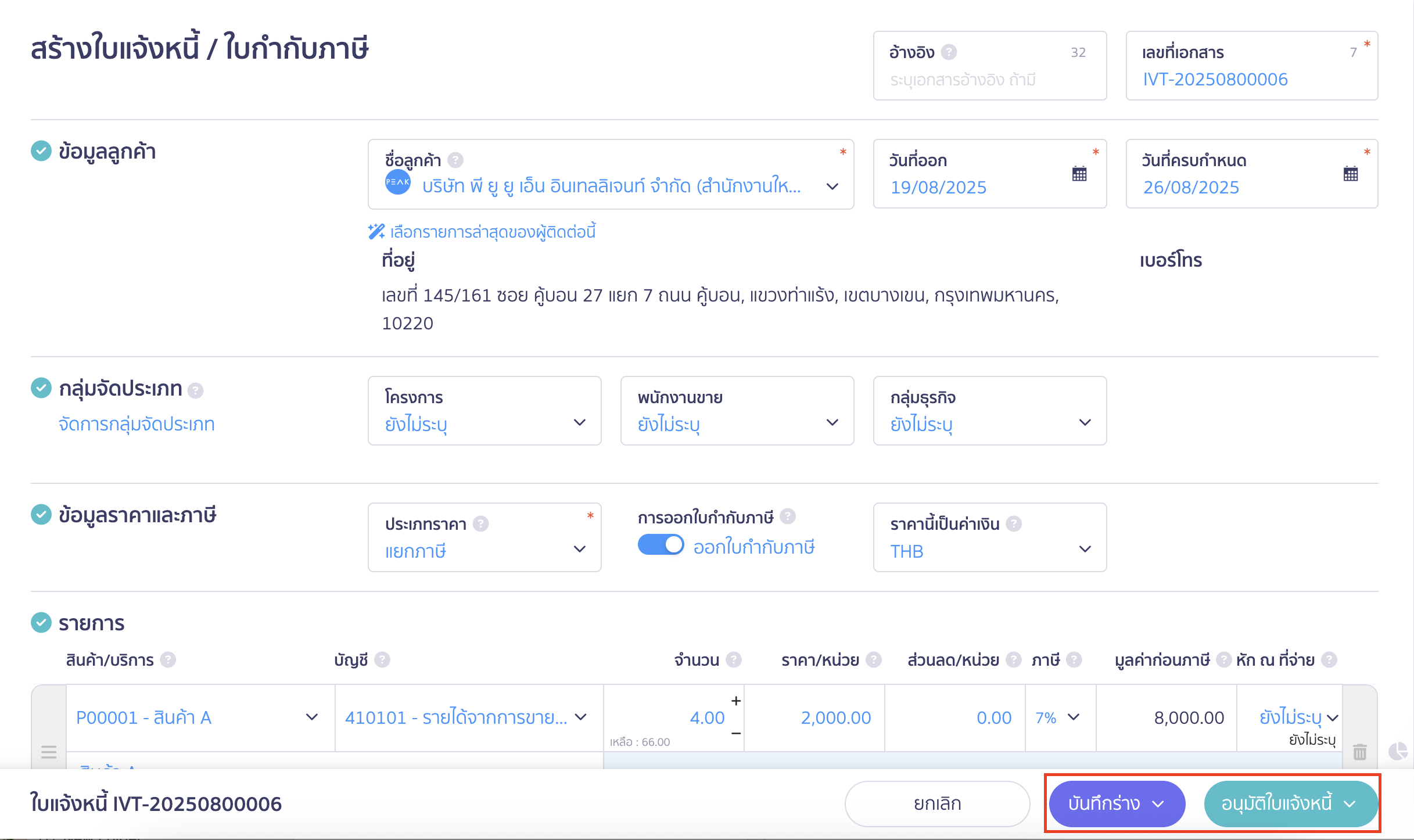Open the ประเภทราคา dropdown showing แยกภาษี
Image resolution: width=1414 pixels, height=840 pixels.
pyautogui.click(x=485, y=537)
